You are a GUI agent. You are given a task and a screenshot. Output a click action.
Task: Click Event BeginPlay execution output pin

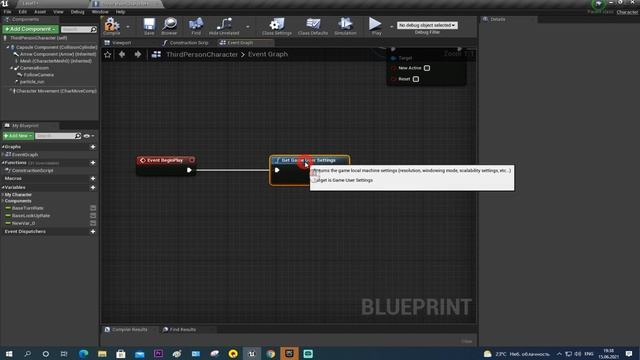pos(189,170)
